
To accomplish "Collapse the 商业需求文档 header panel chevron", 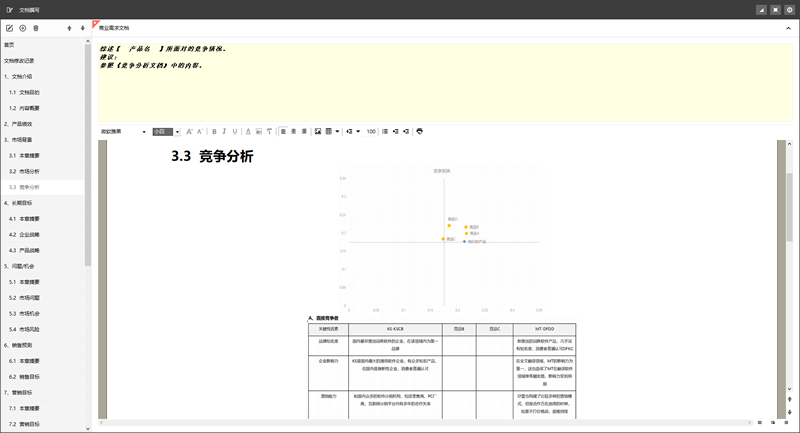I will (788, 28).
